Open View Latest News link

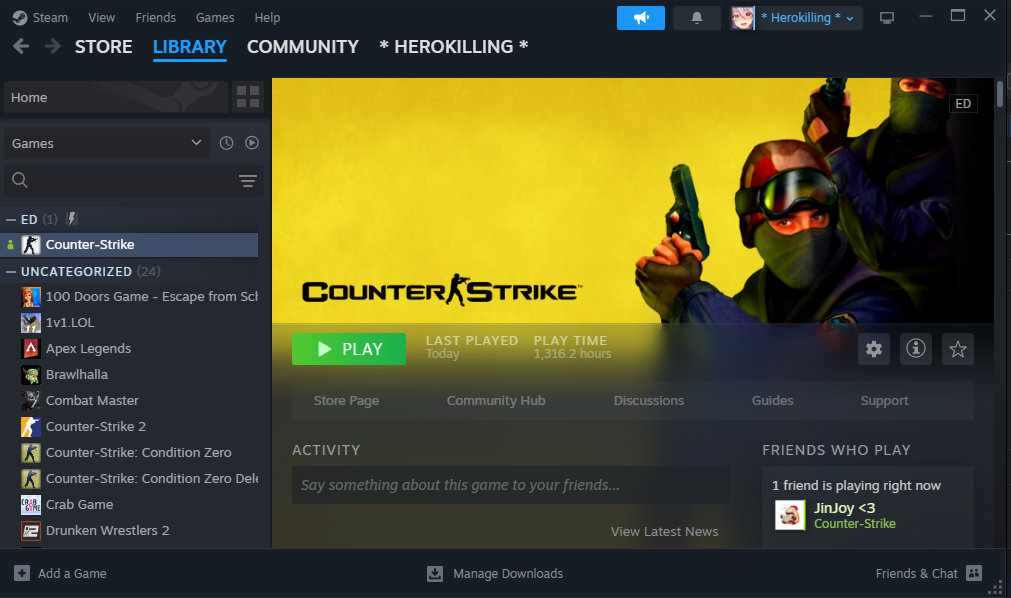[664, 531]
